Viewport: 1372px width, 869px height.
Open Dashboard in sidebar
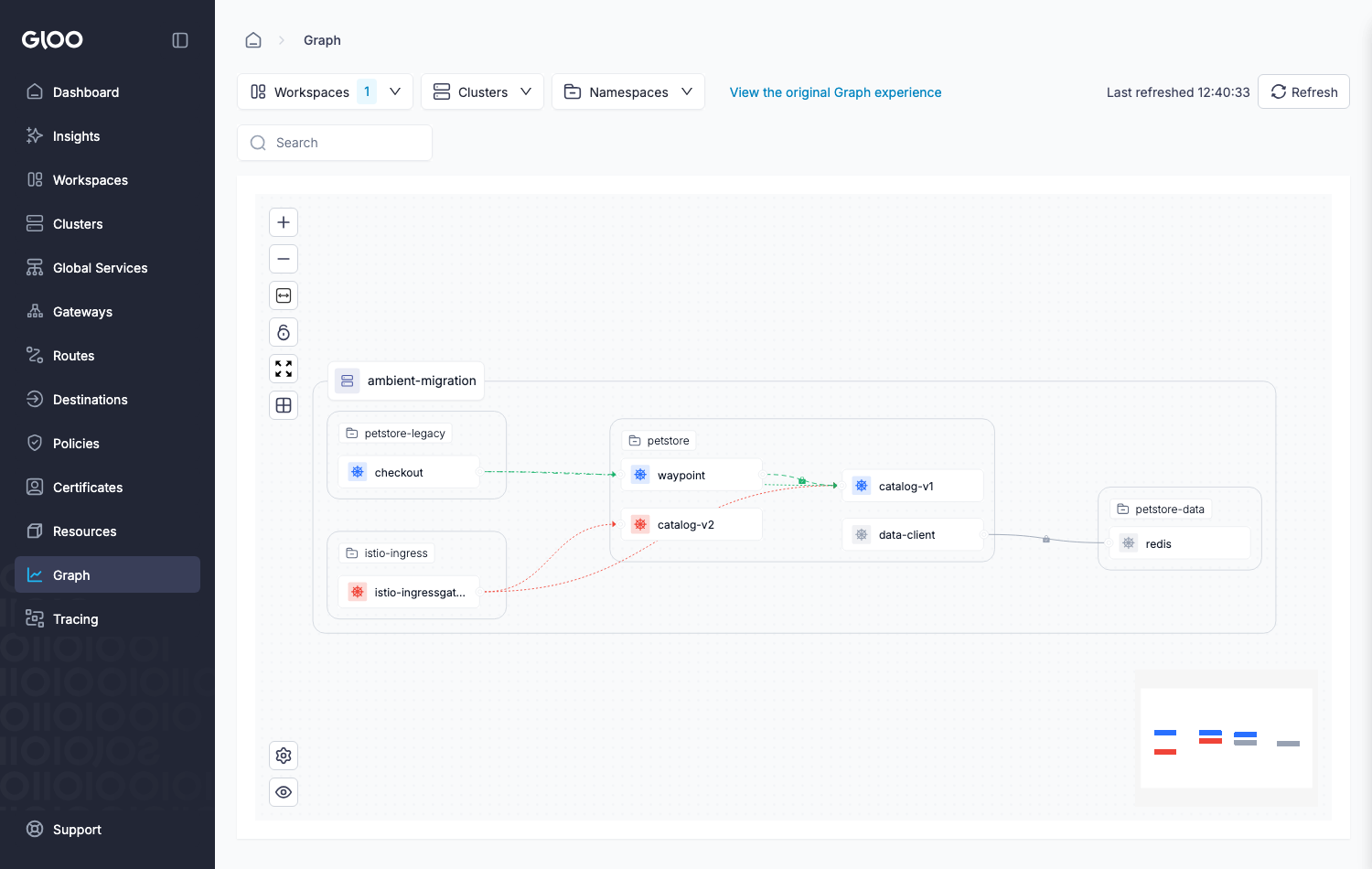(107, 92)
